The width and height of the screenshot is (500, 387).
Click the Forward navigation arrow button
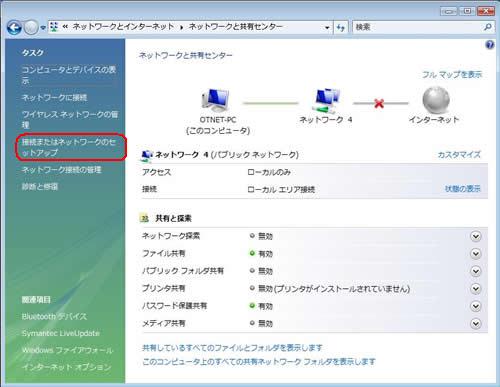pos(31,28)
